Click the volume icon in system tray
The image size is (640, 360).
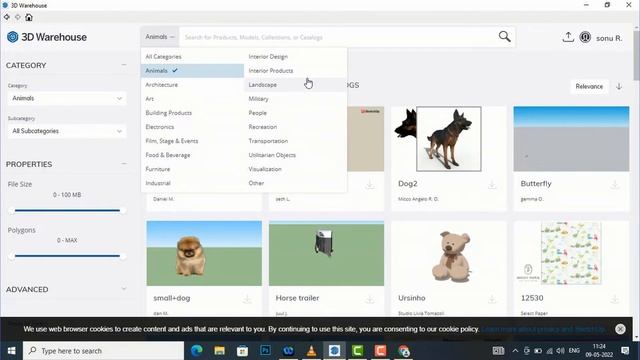[x=560, y=351]
